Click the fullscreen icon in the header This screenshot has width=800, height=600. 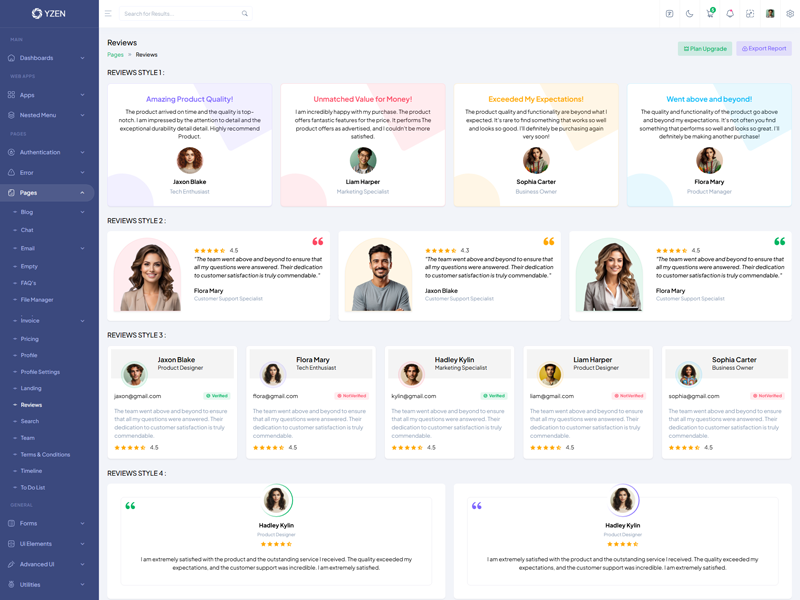click(x=750, y=14)
